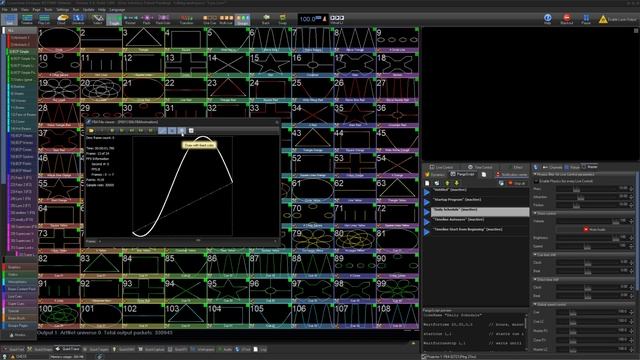This screenshot has width=640, height=360.
Task: Check Enable Physics for every Live Control
Action: click(x=536, y=181)
